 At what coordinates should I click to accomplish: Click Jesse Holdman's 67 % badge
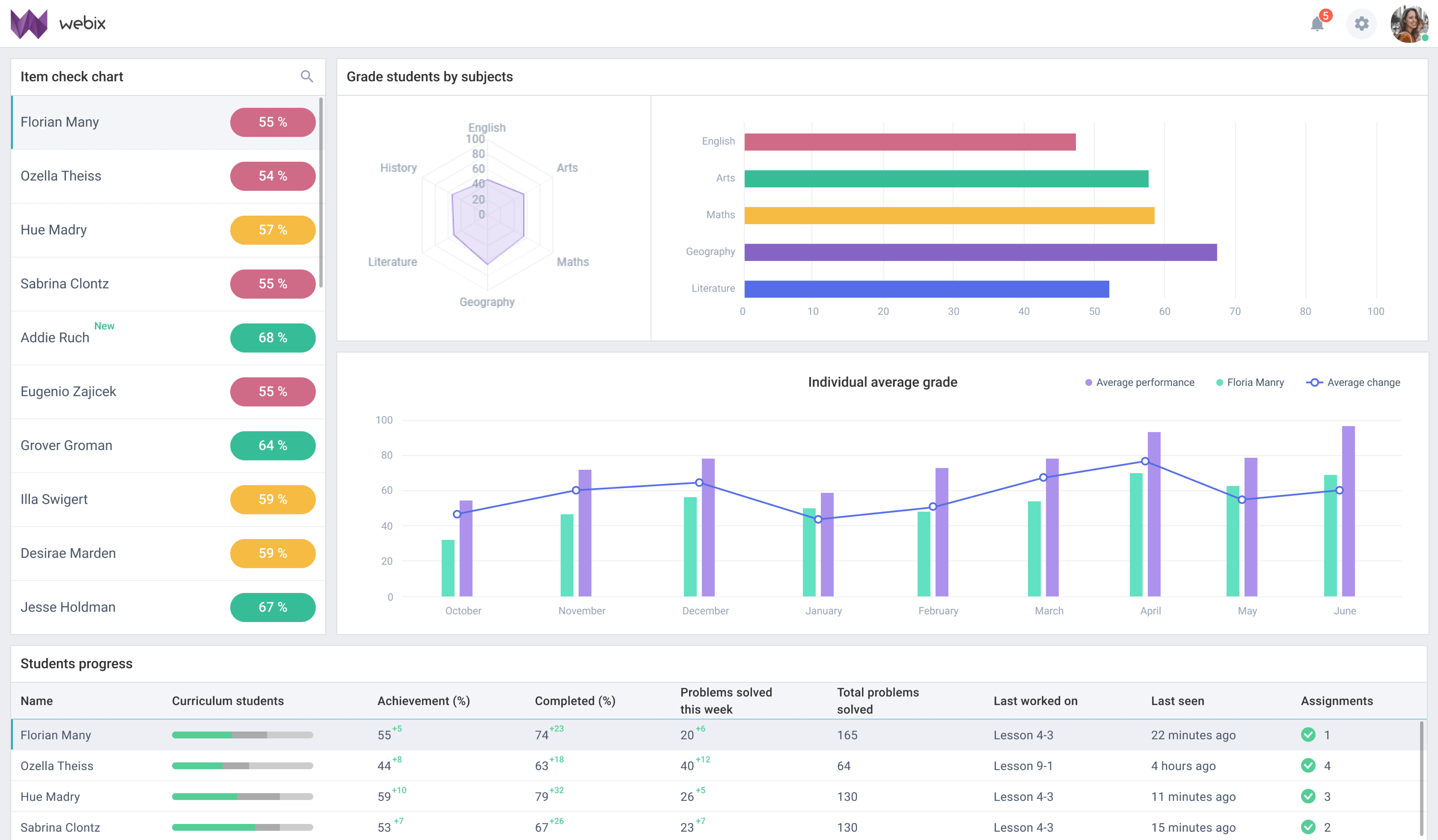tap(273, 607)
